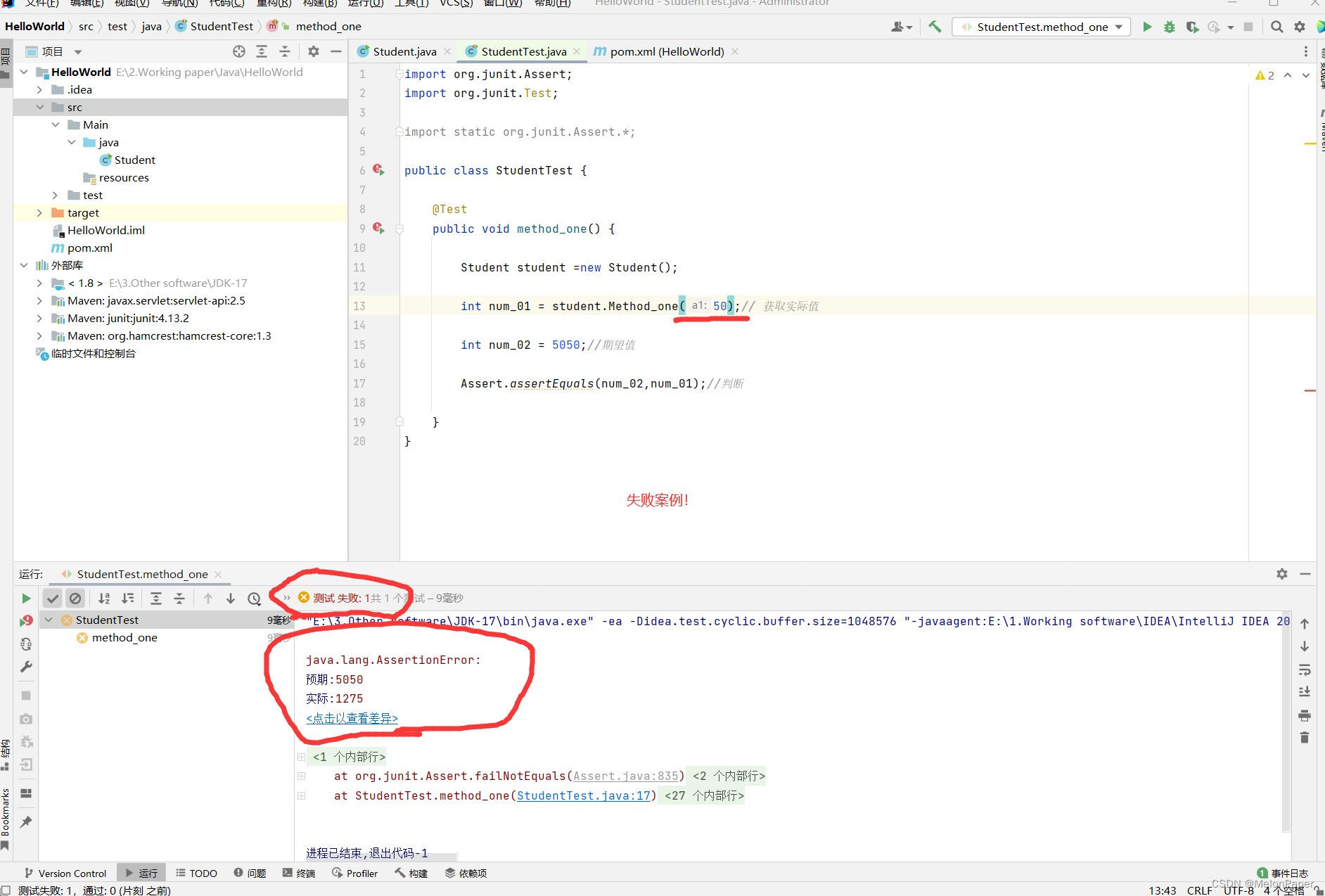Viewport: 1325px width, 896px height.
Task: Collapse all test results icon
Action: (x=179, y=599)
